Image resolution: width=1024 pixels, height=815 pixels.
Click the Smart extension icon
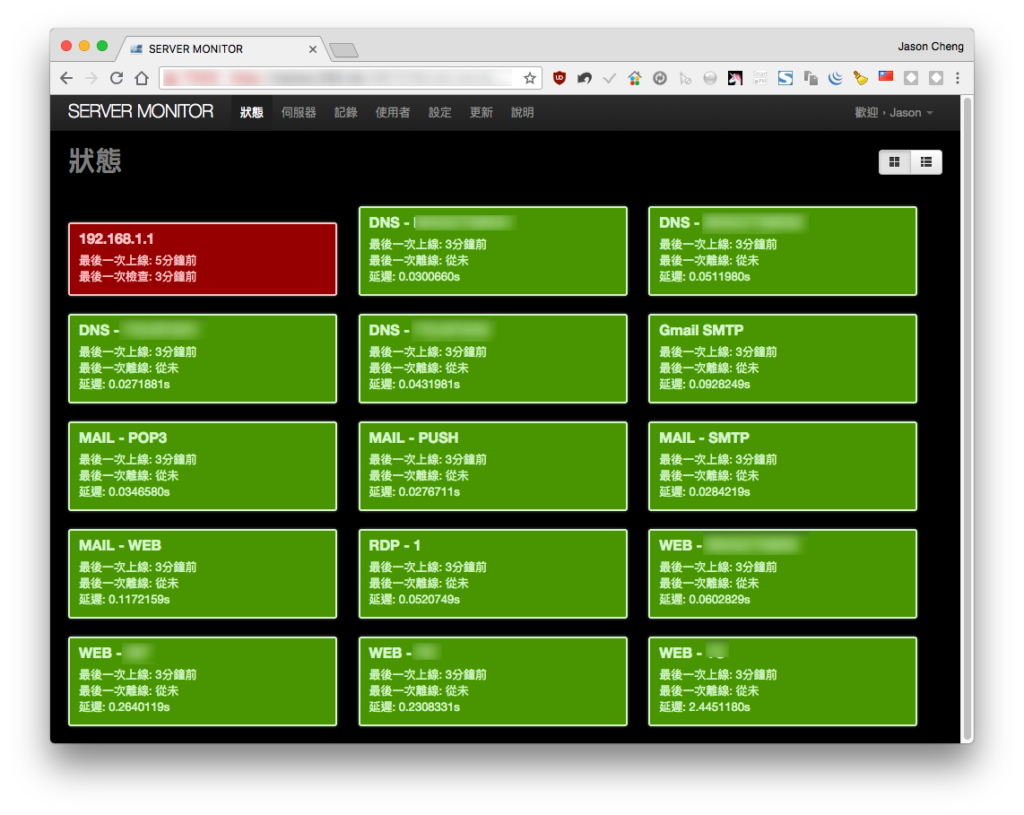click(760, 78)
